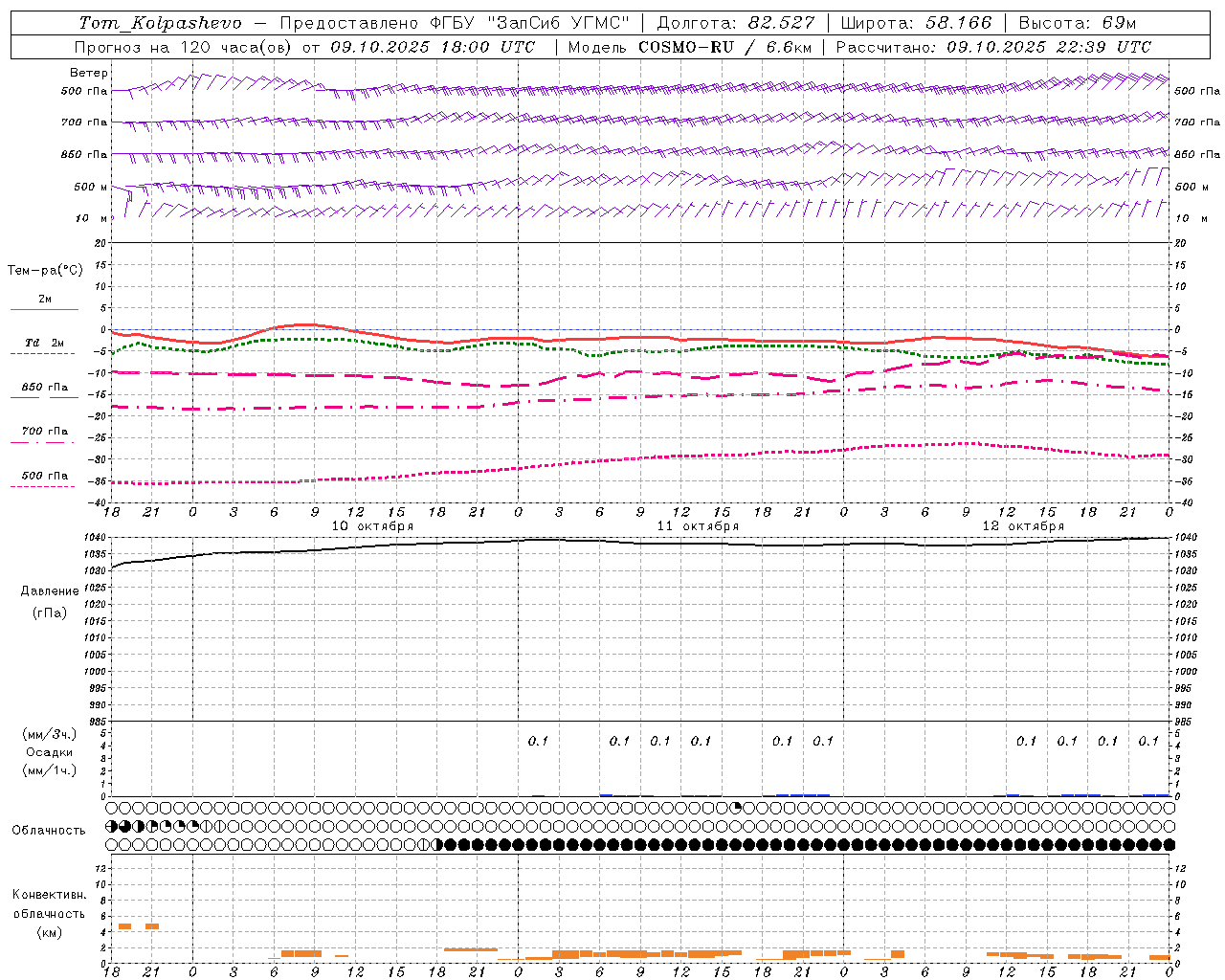Click the dashed green line sample under 'Td 2м'

(x=42, y=353)
